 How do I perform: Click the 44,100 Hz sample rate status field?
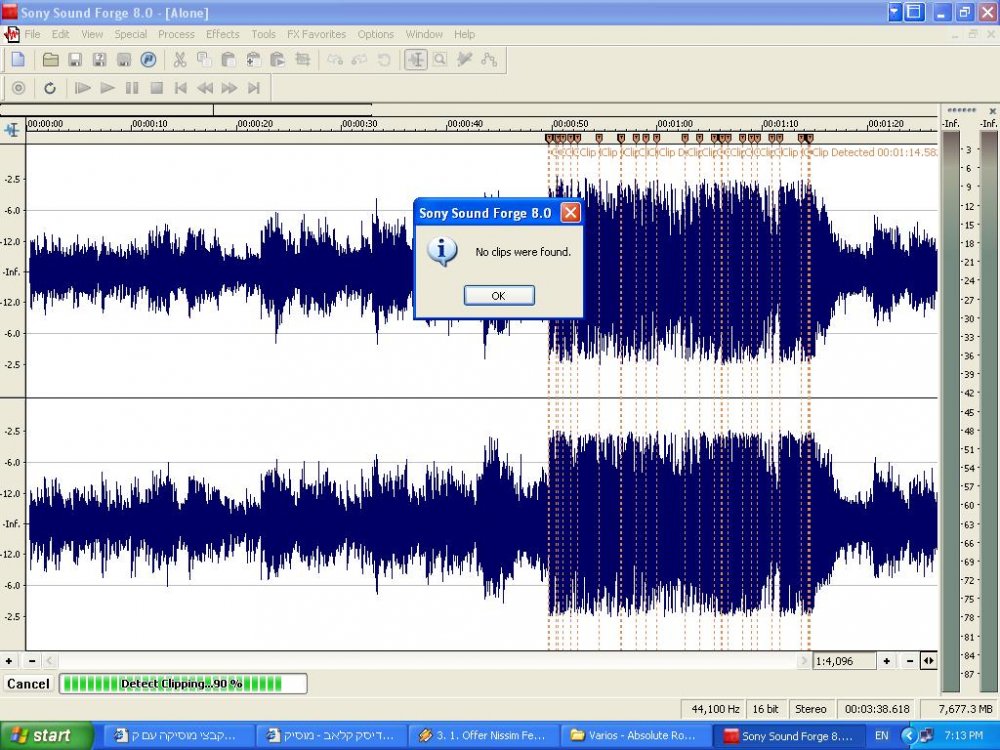[x=715, y=709]
